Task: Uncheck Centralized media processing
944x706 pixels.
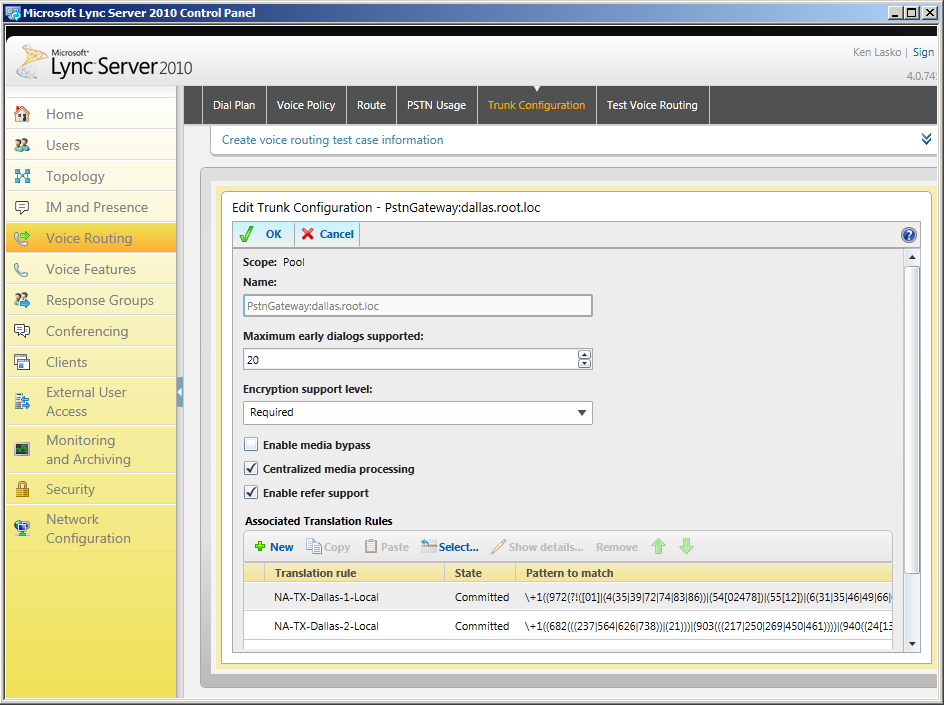Action: 251,469
